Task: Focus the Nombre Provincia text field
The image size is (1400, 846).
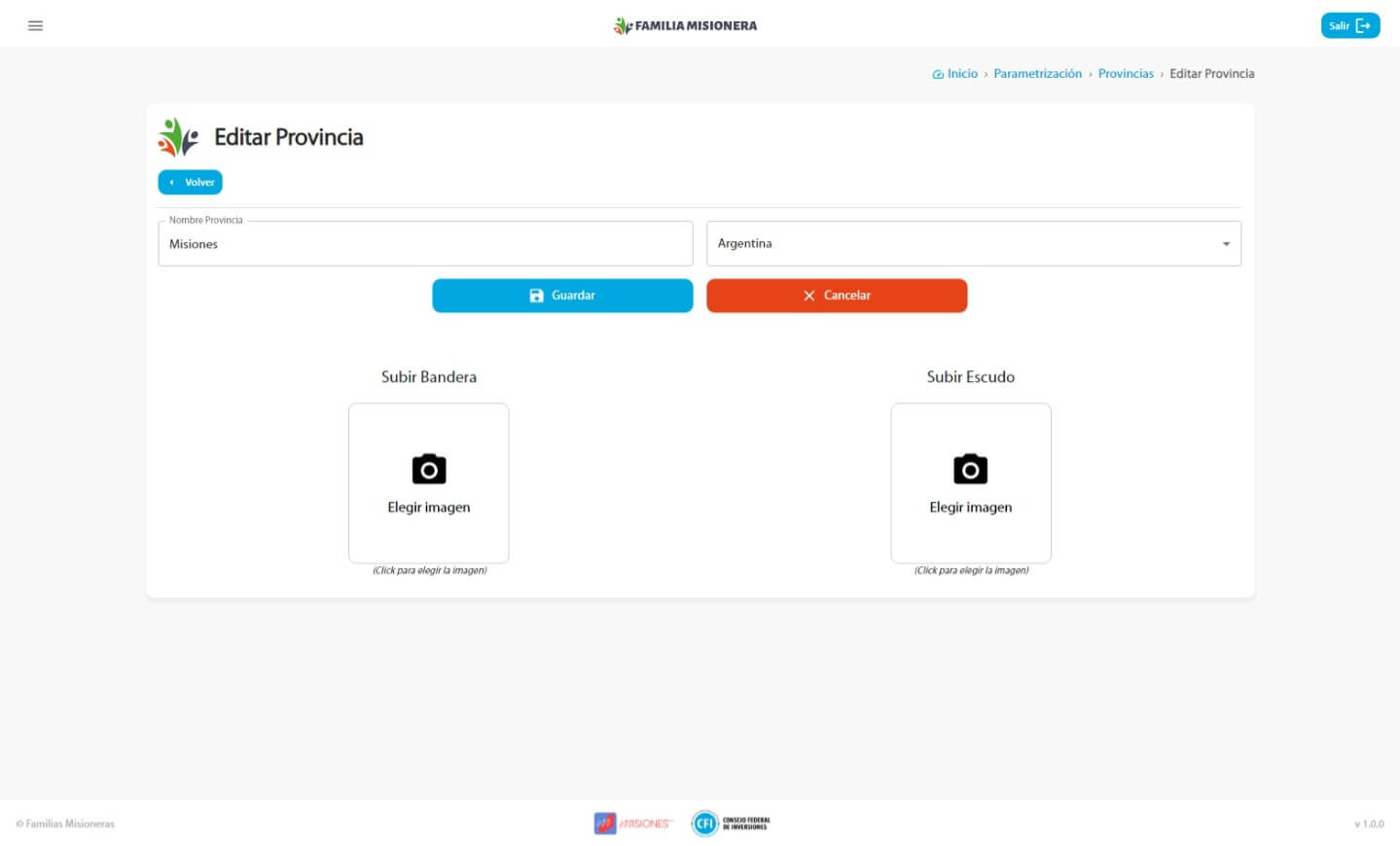Action: pyautogui.click(x=425, y=244)
